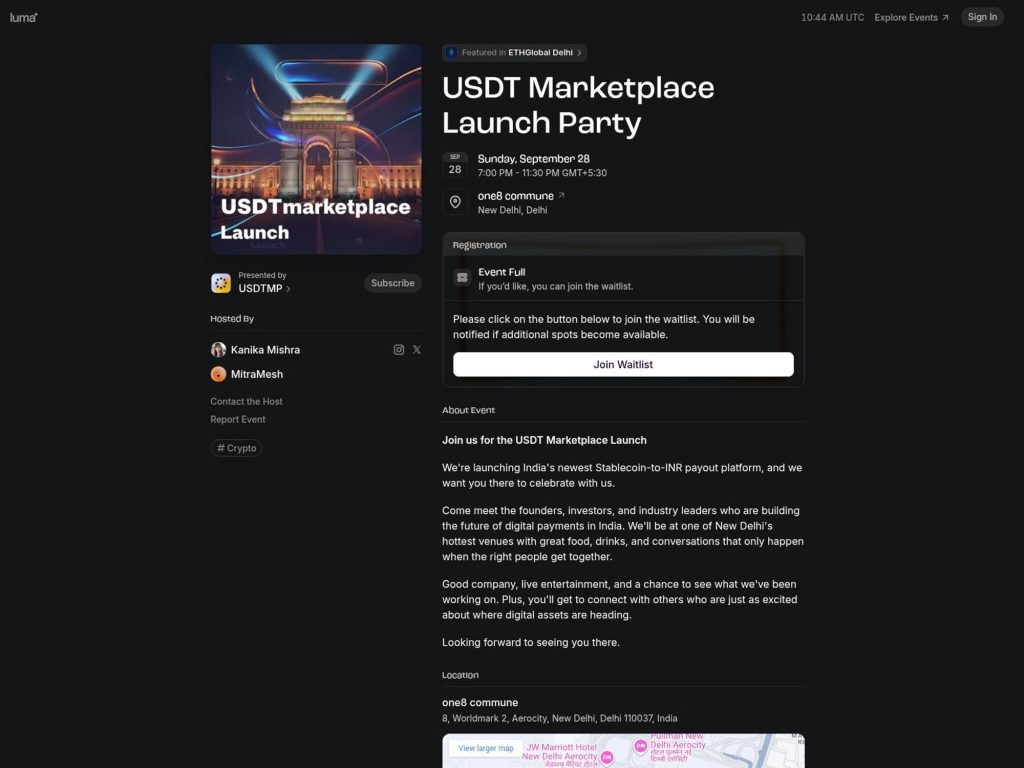Click the envelope icon next to Event Full
Viewport: 1024px width, 768px height.
point(462,278)
